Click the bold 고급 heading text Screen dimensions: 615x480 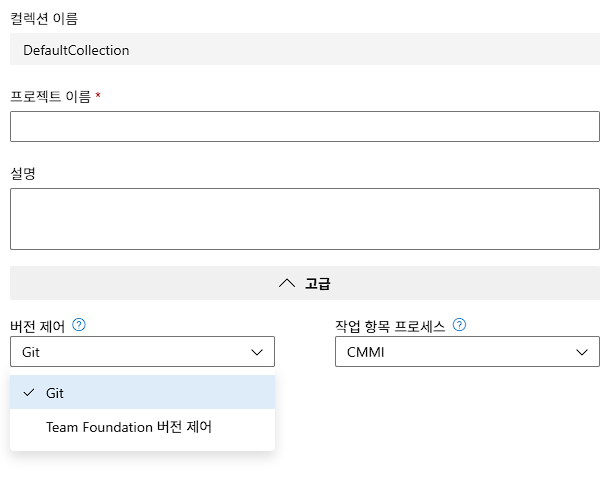point(318,284)
